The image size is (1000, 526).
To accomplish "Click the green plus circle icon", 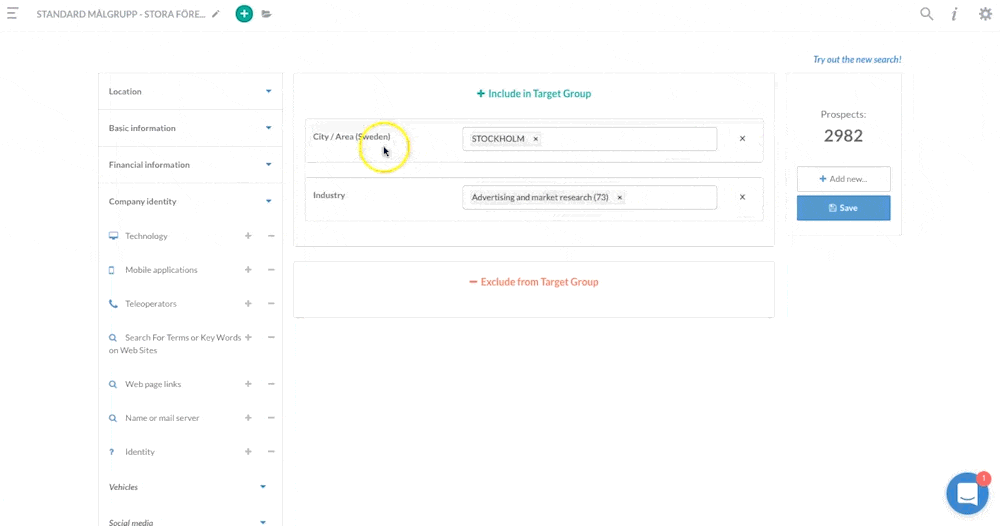I will pos(244,14).
